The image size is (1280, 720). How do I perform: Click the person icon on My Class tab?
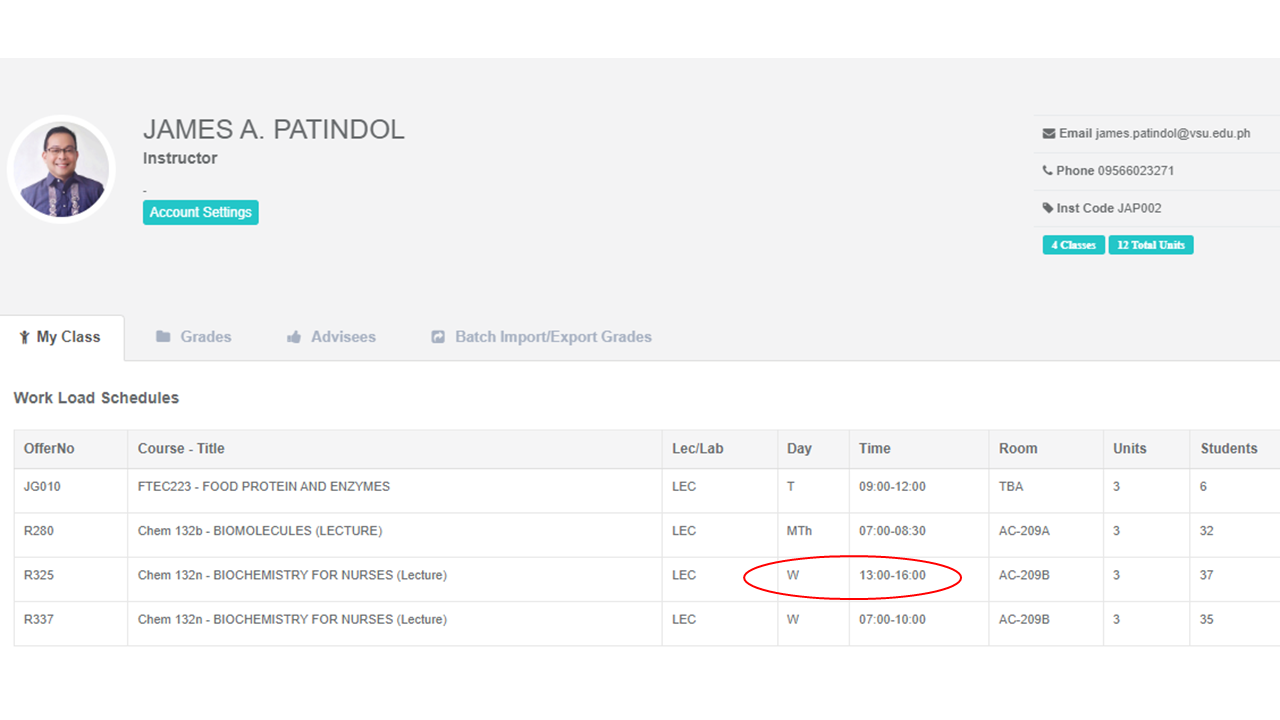pos(24,338)
